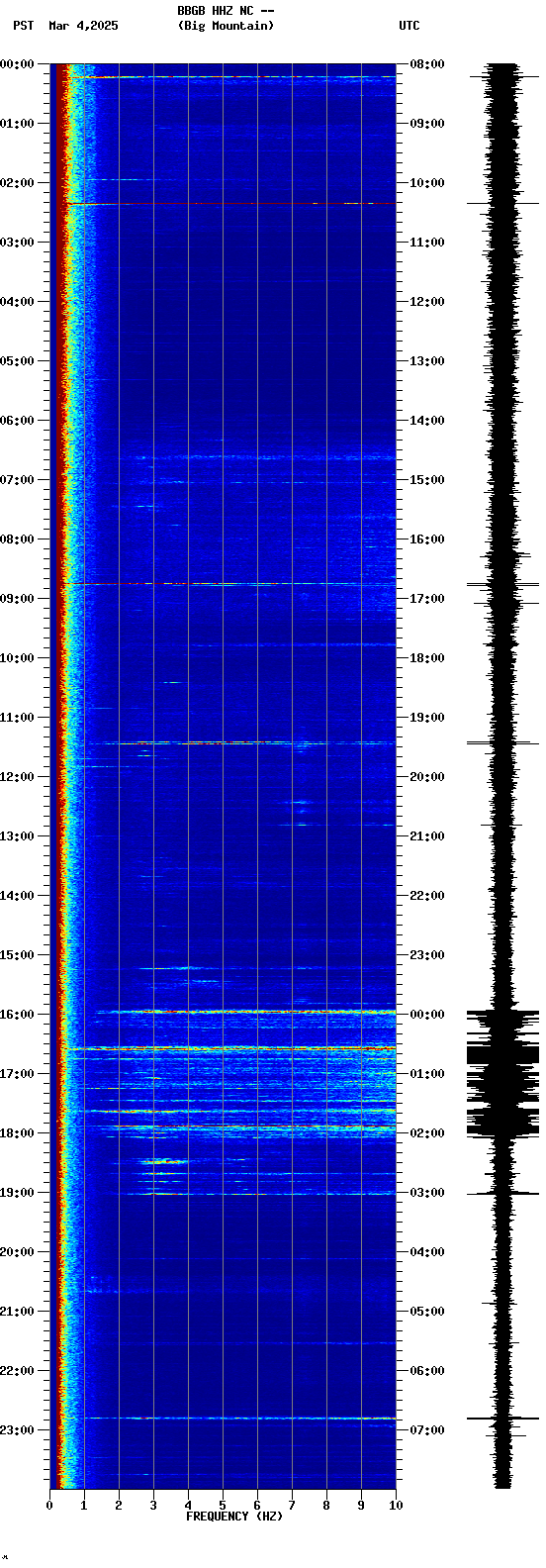Select frequency axis tick label 0

pyautogui.click(x=49, y=1506)
